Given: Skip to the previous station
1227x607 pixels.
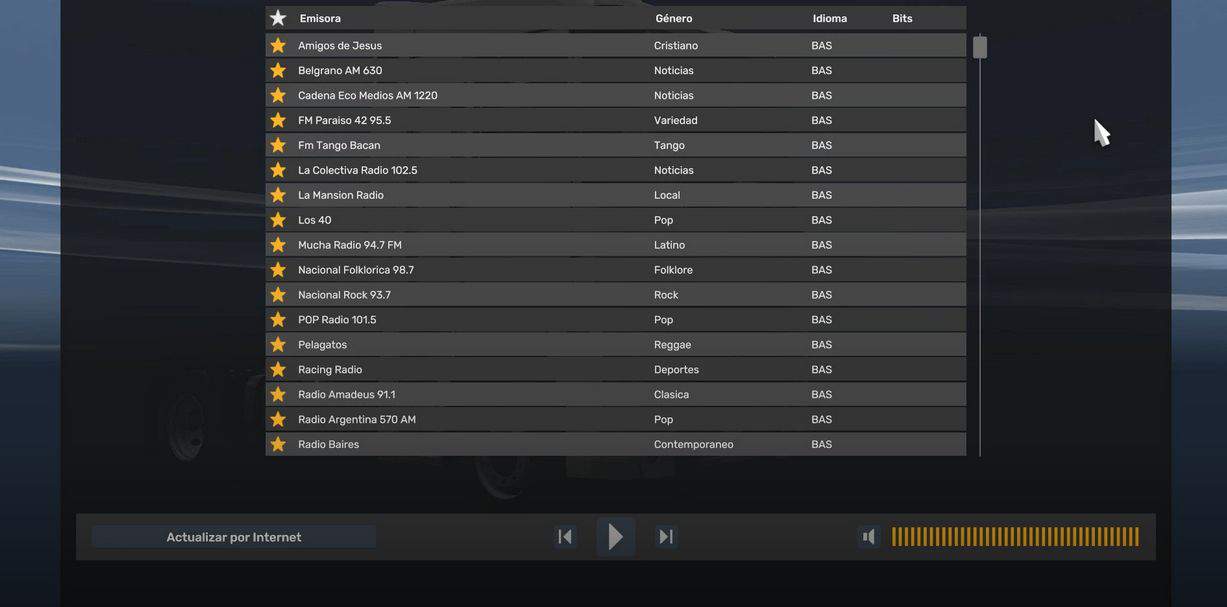Looking at the screenshot, I should 565,537.
